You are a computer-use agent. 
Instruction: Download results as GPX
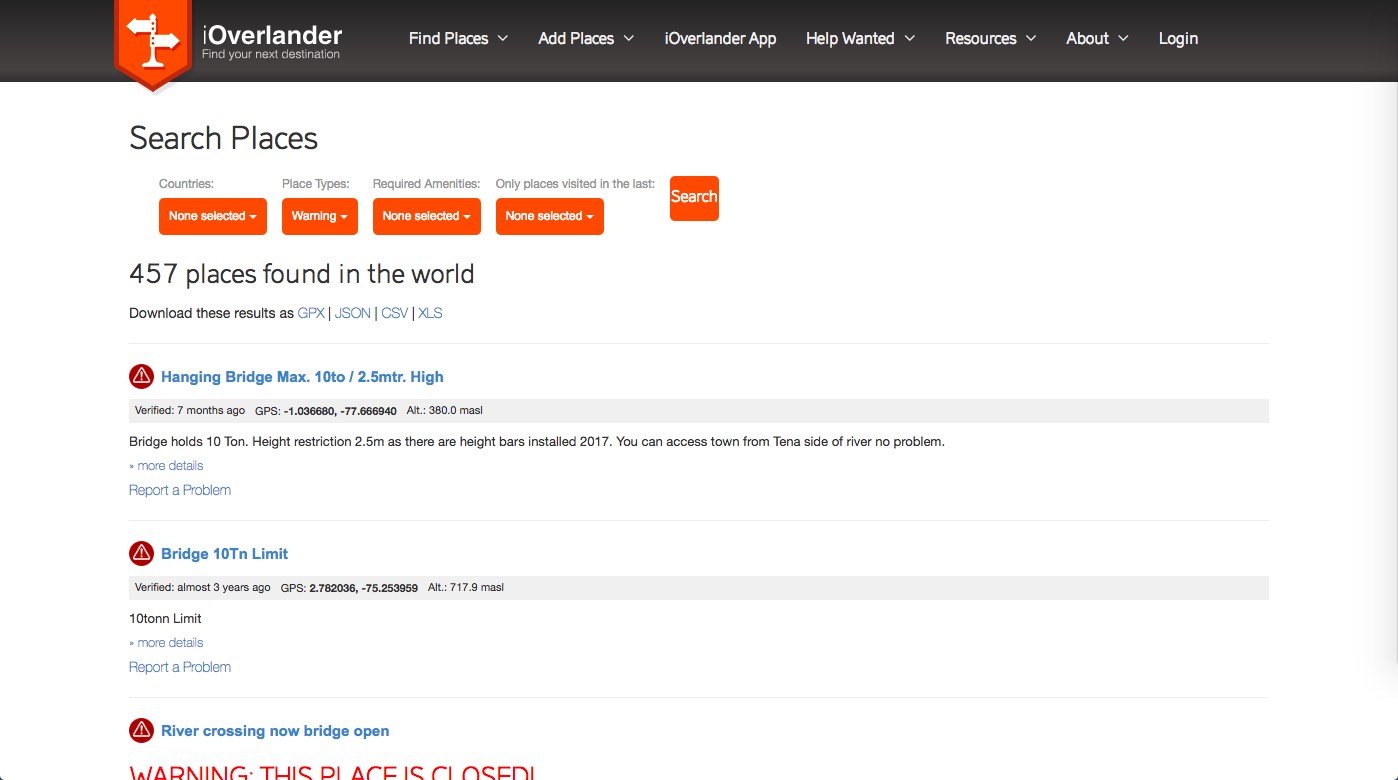[x=311, y=313]
